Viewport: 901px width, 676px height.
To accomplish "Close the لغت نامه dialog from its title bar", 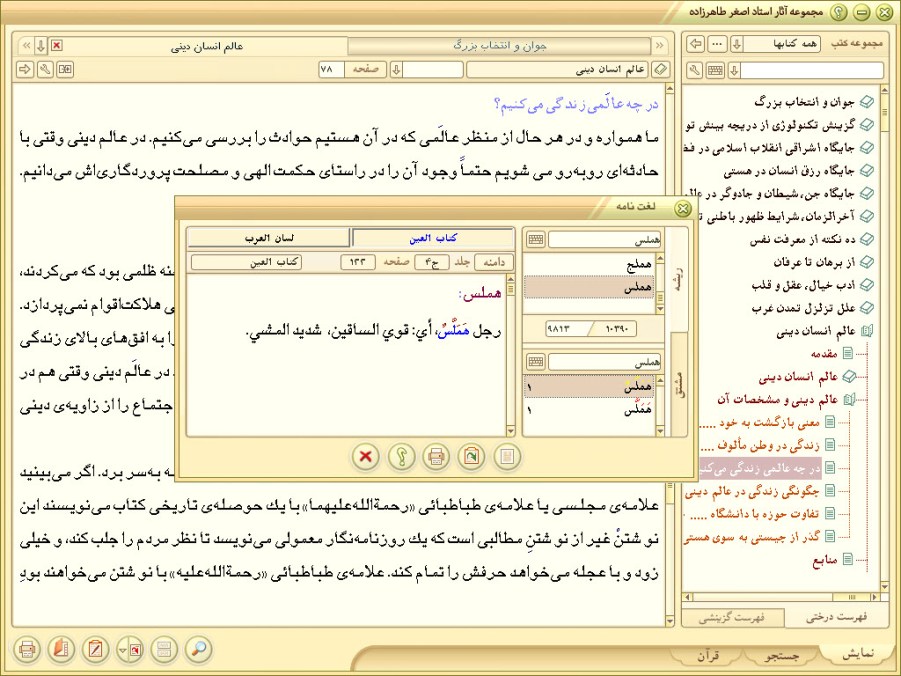I will pyautogui.click(x=683, y=208).
